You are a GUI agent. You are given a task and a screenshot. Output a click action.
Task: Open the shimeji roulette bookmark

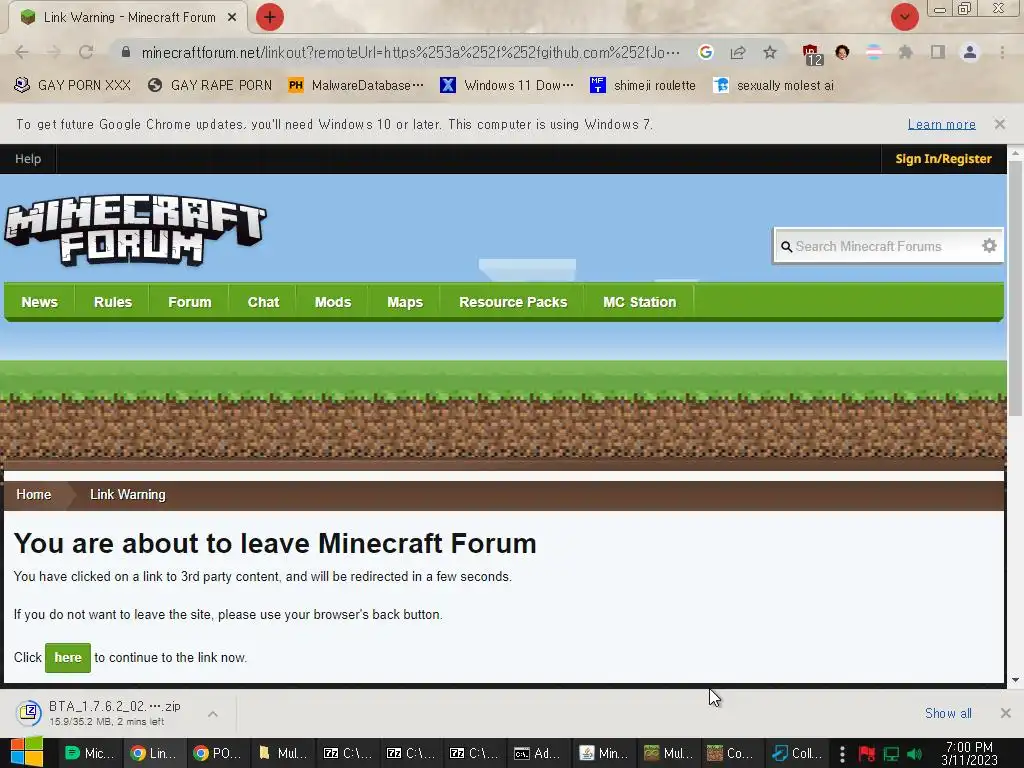643,86
